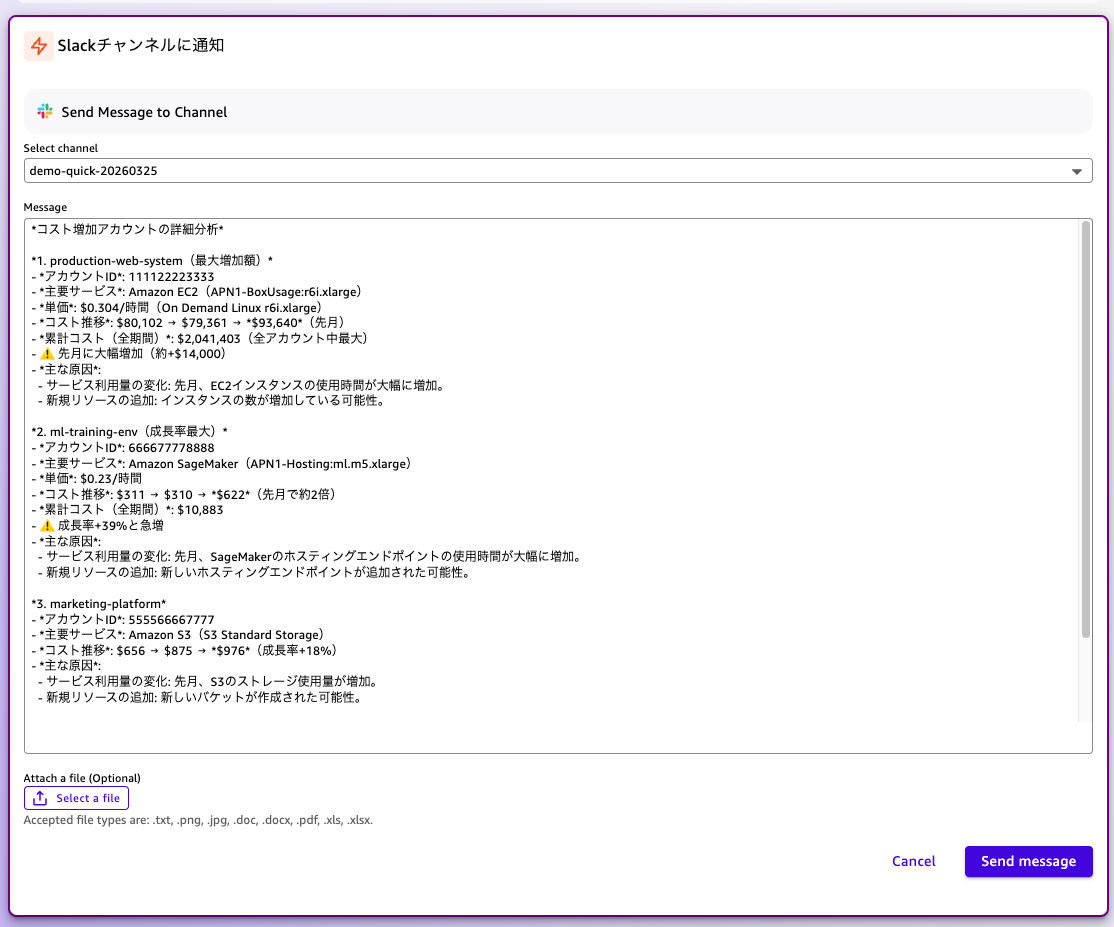Click the production-web-system heading in message
1114x927 pixels.
(x=150, y=261)
